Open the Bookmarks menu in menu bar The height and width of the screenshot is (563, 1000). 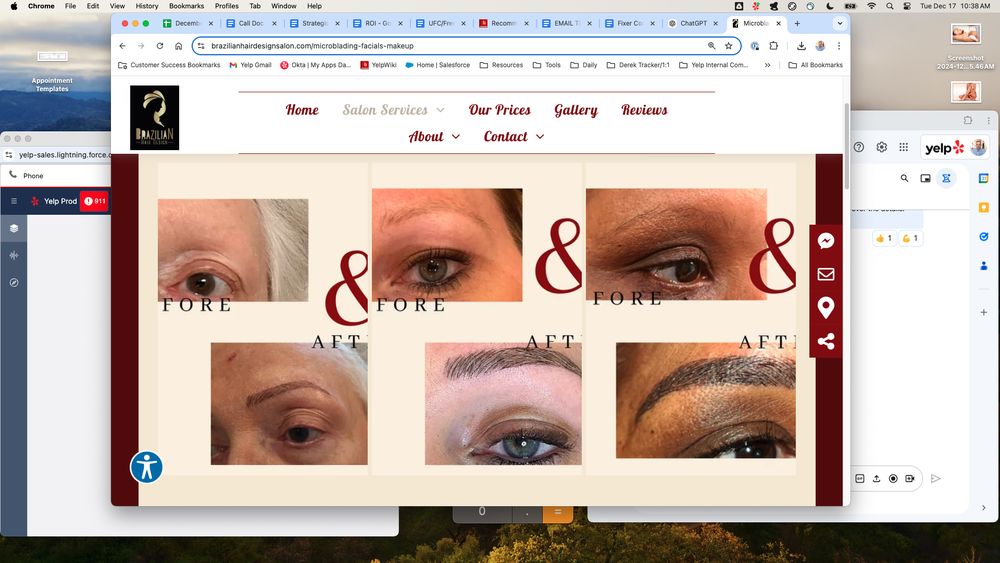(186, 6)
